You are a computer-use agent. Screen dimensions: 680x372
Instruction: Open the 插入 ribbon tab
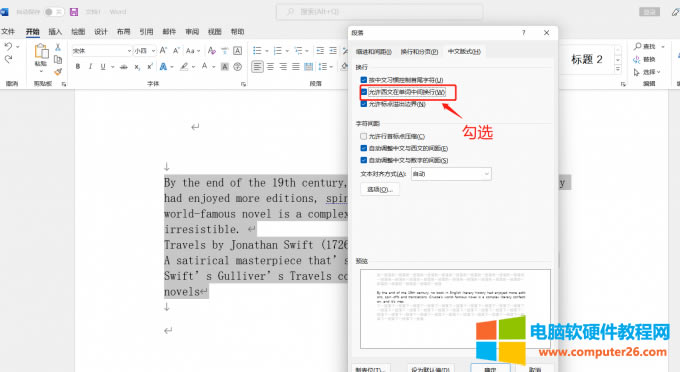point(55,32)
